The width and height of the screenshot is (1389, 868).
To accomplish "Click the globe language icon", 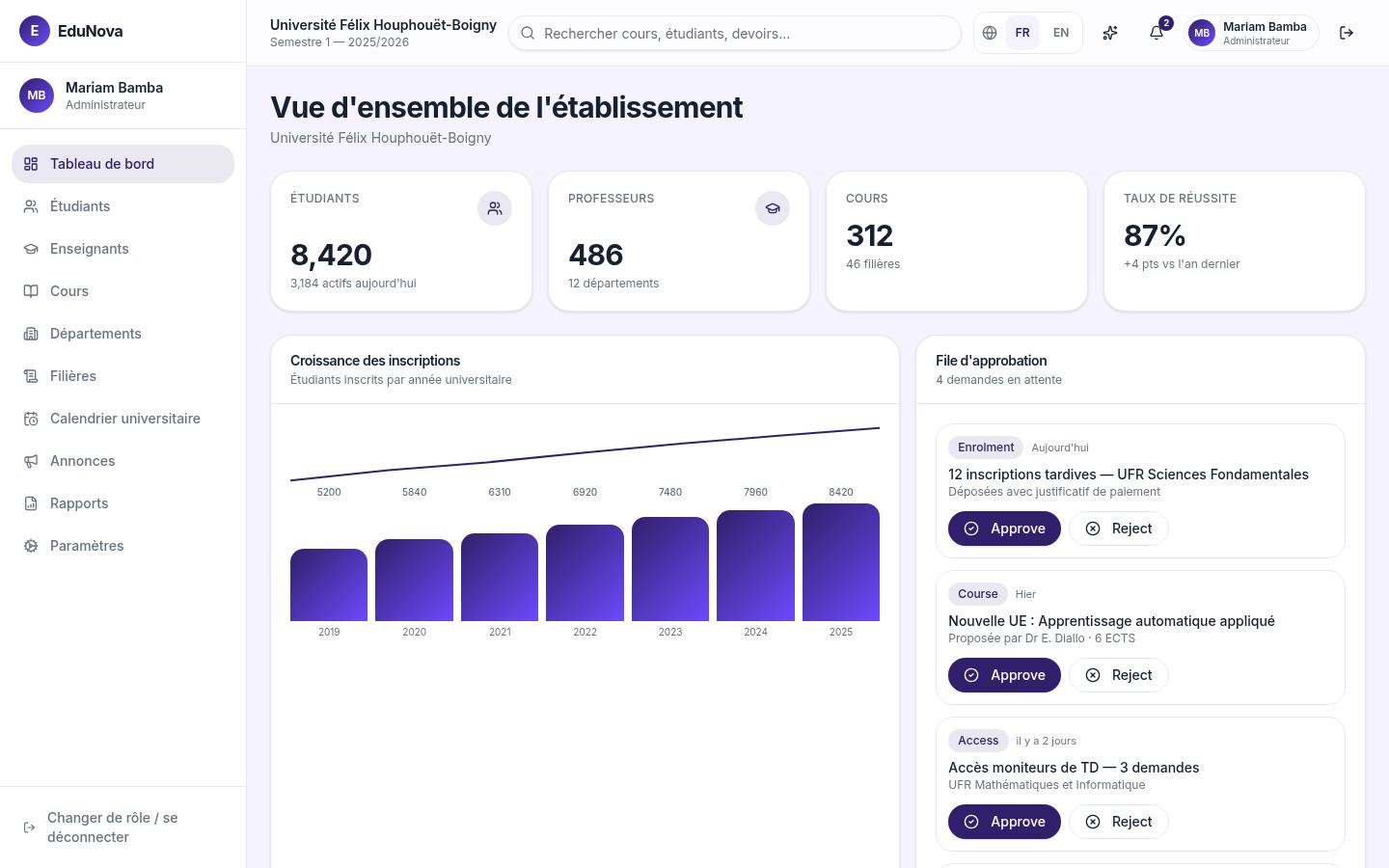I will 990,33.
